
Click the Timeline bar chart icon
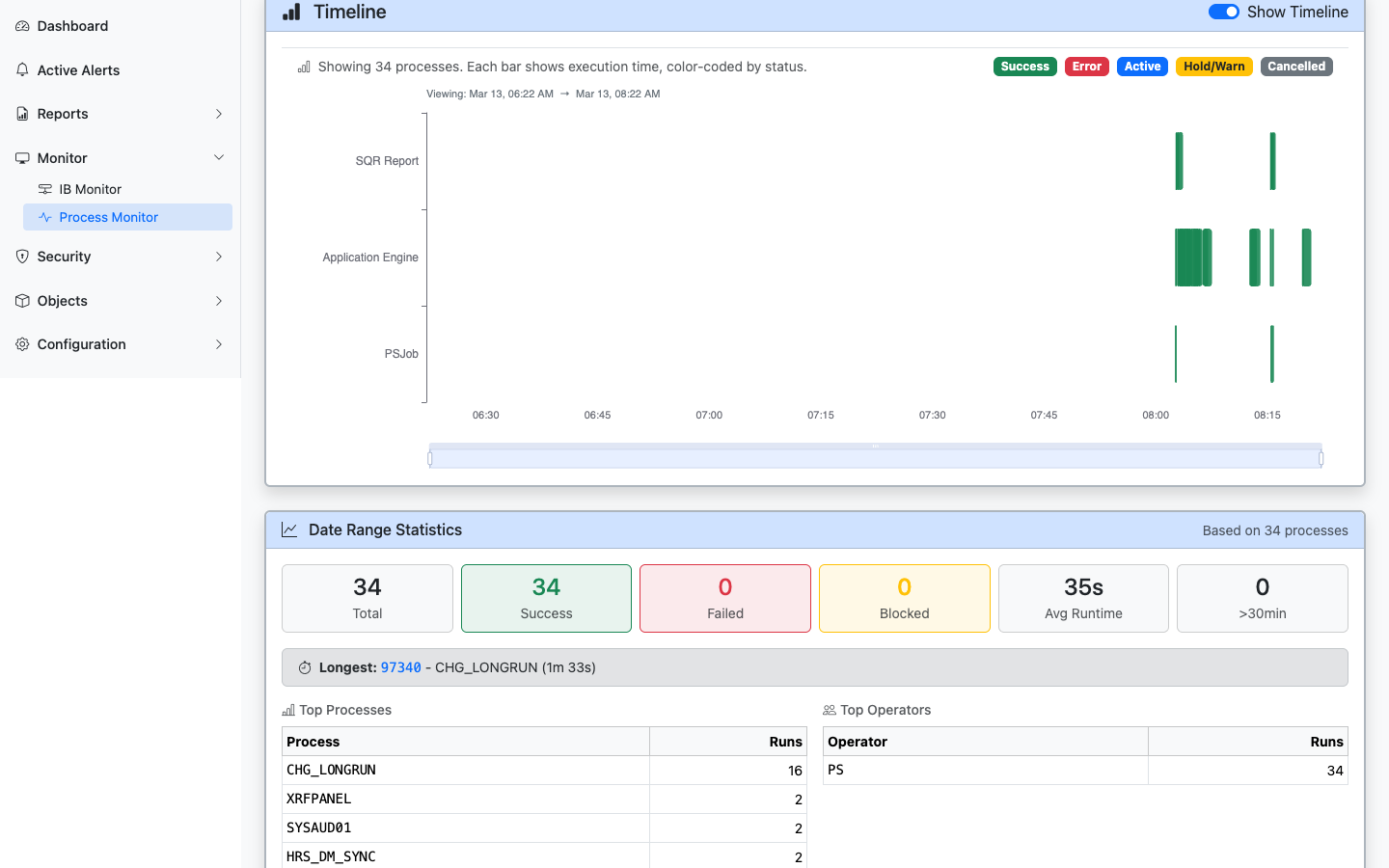pos(291,12)
